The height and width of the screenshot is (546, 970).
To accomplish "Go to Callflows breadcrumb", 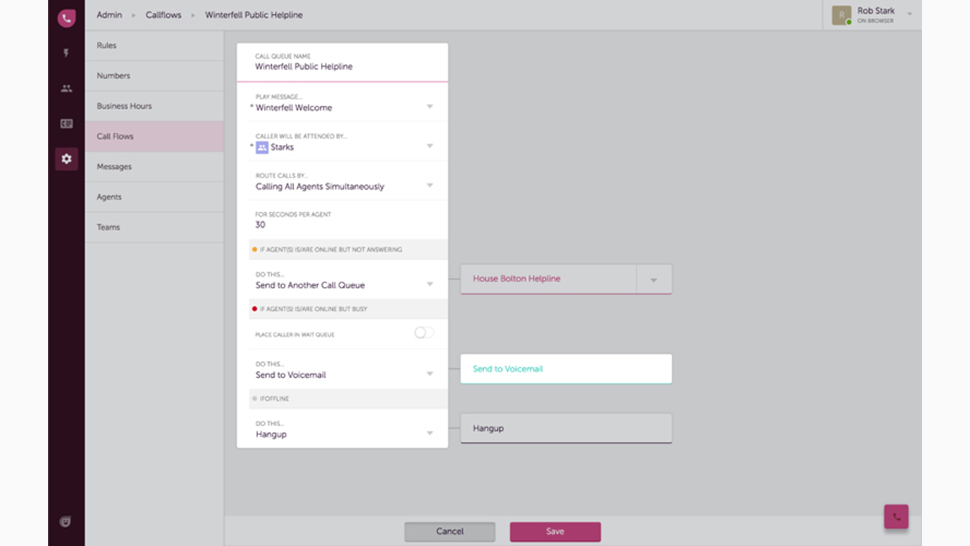I will (x=163, y=15).
